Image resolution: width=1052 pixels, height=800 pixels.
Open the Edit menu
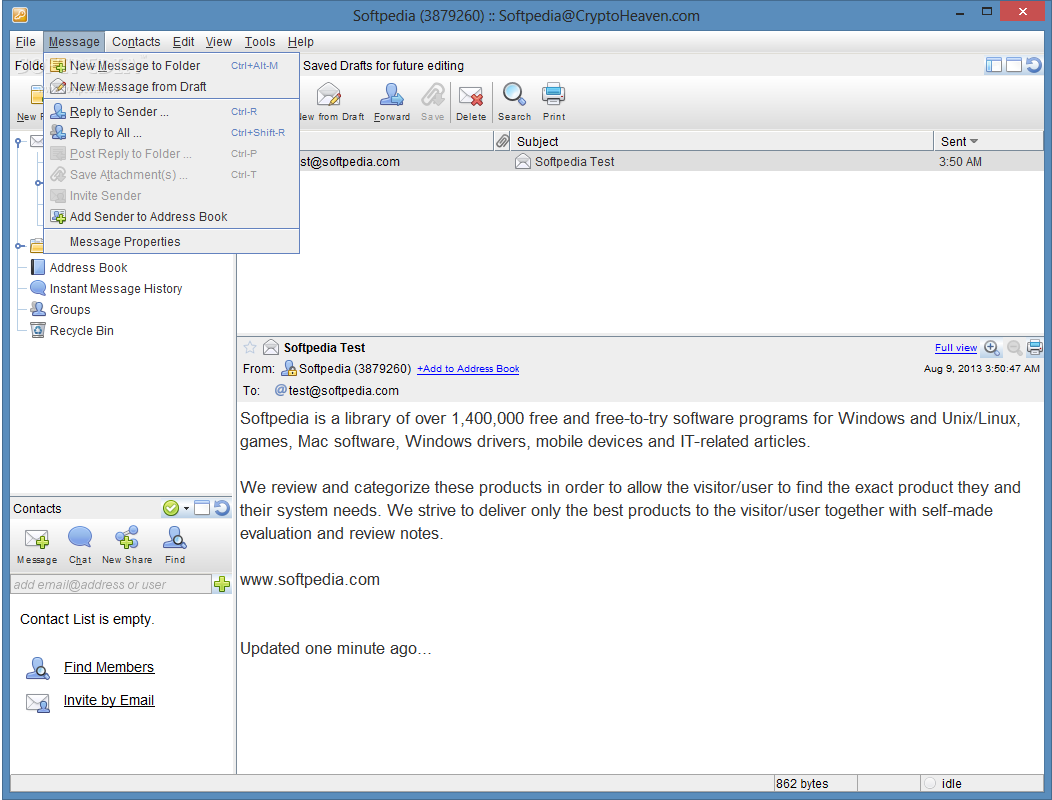point(183,42)
